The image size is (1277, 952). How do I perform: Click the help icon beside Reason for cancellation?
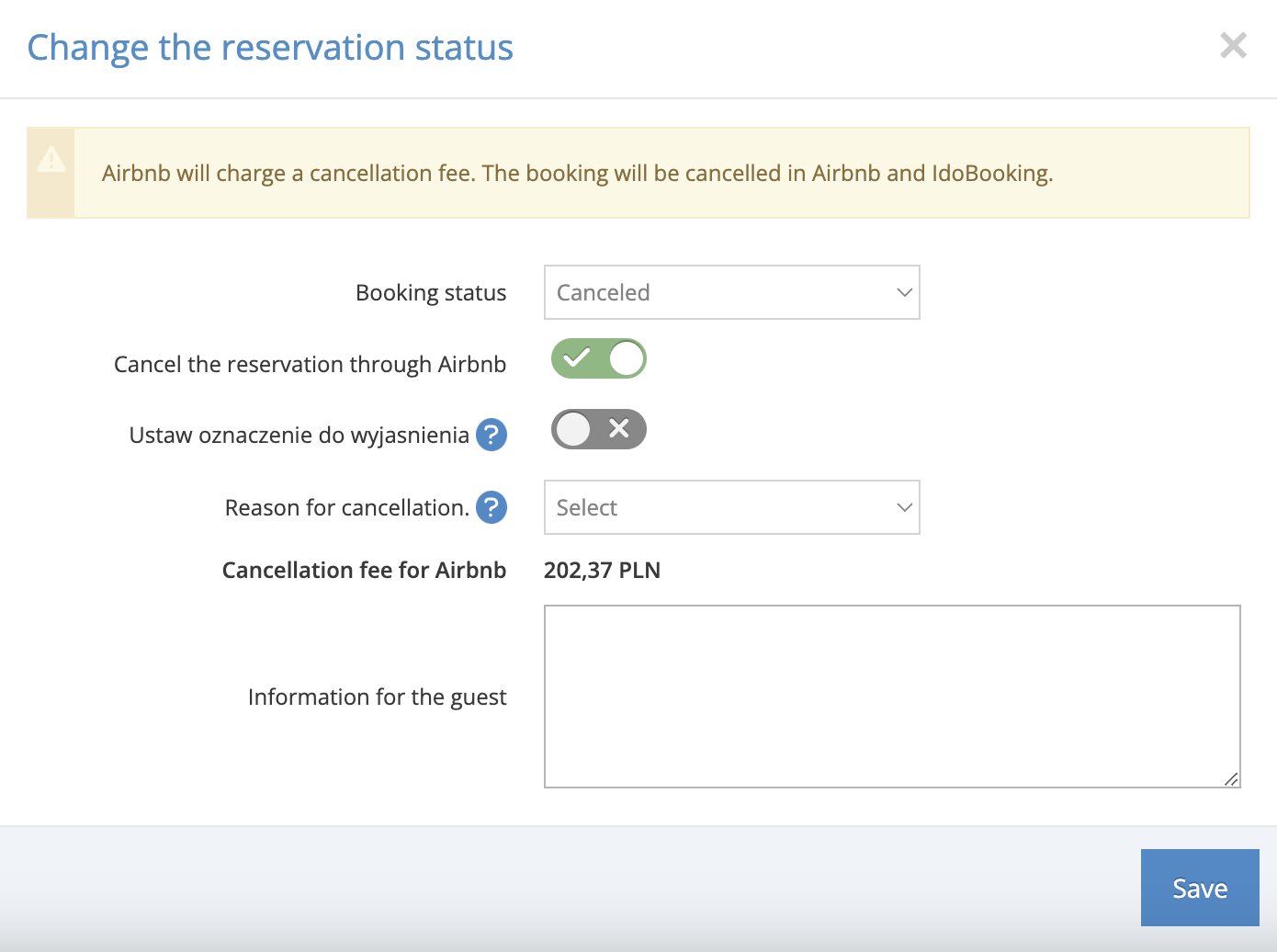(492, 507)
